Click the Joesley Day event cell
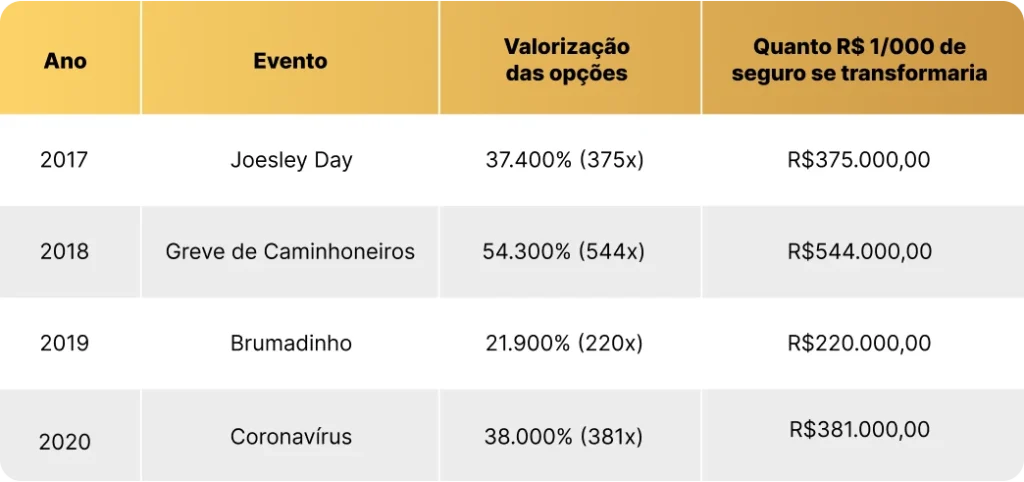This screenshot has width=1024, height=482. (291, 161)
